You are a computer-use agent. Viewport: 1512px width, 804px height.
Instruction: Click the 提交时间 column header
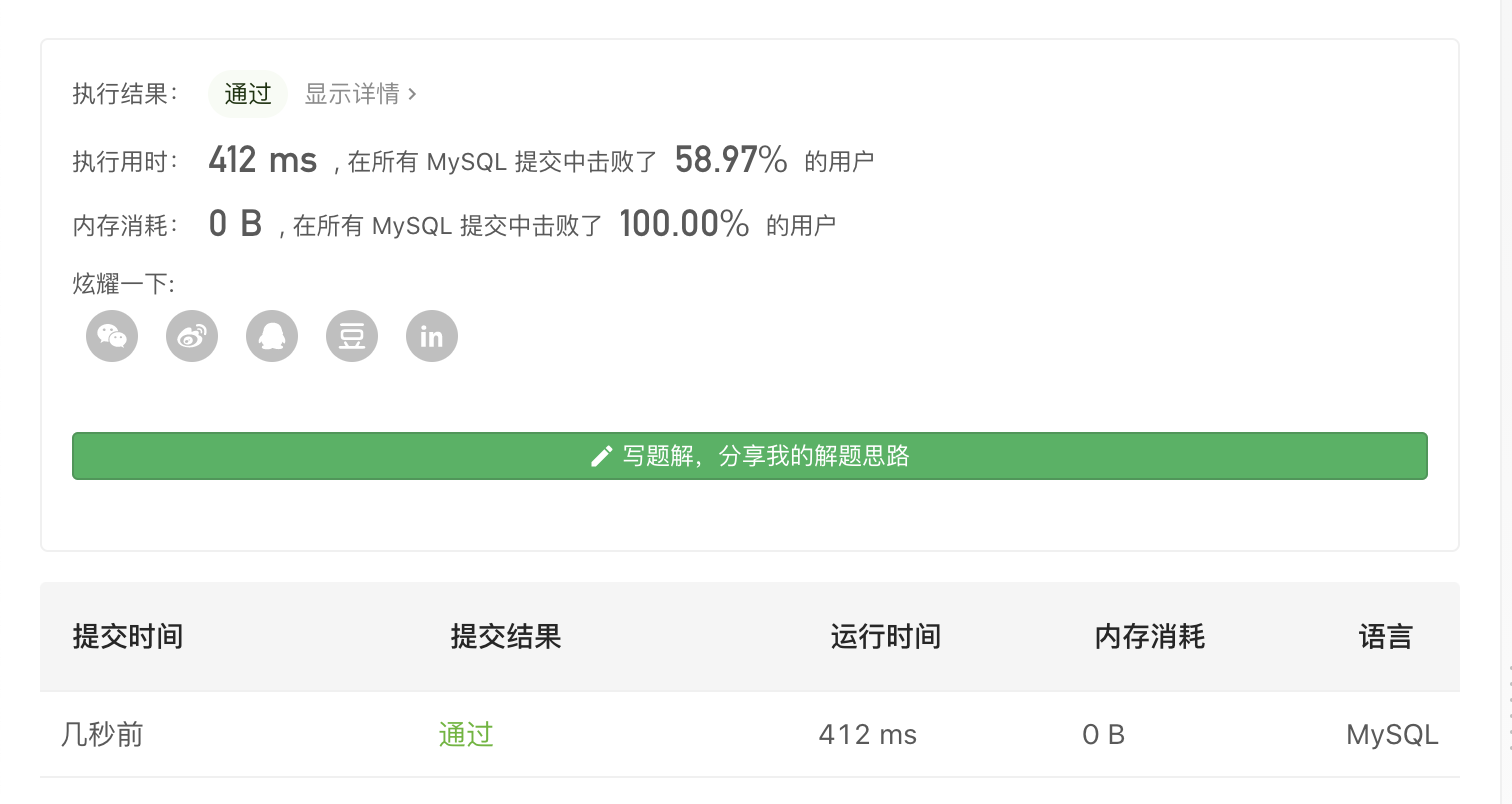pos(128,636)
